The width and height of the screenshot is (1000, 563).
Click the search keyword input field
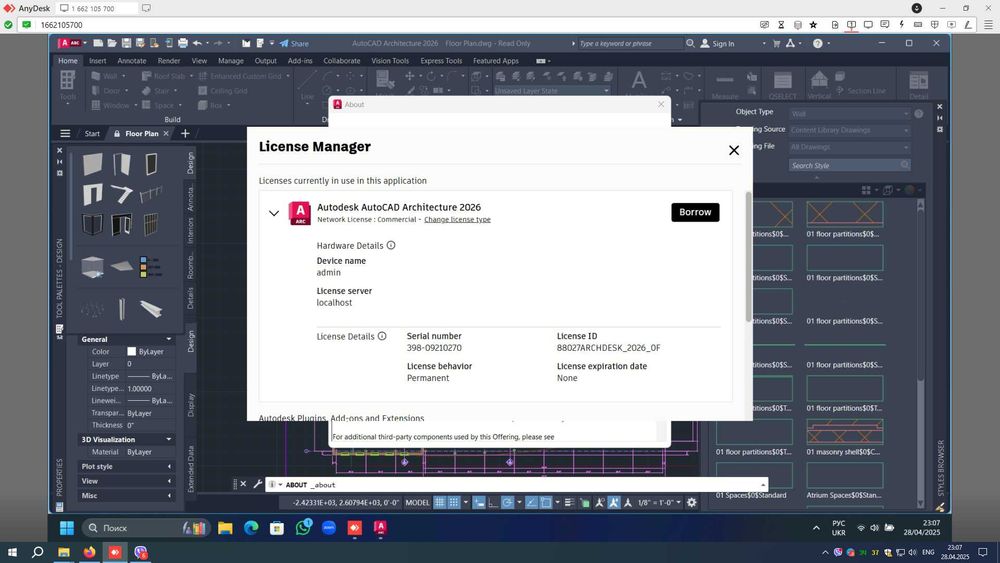point(629,43)
